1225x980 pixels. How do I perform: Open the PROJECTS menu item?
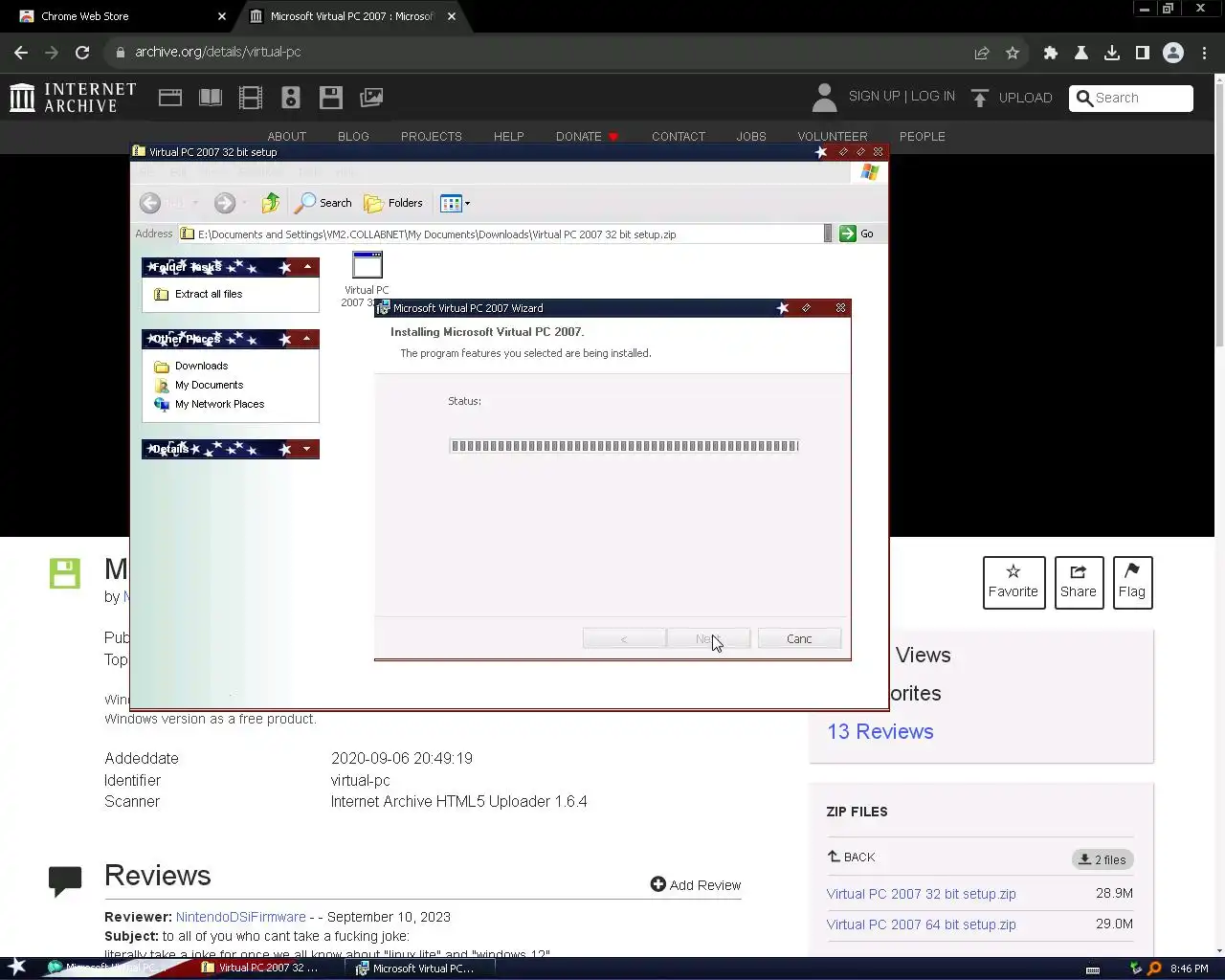[432, 136]
